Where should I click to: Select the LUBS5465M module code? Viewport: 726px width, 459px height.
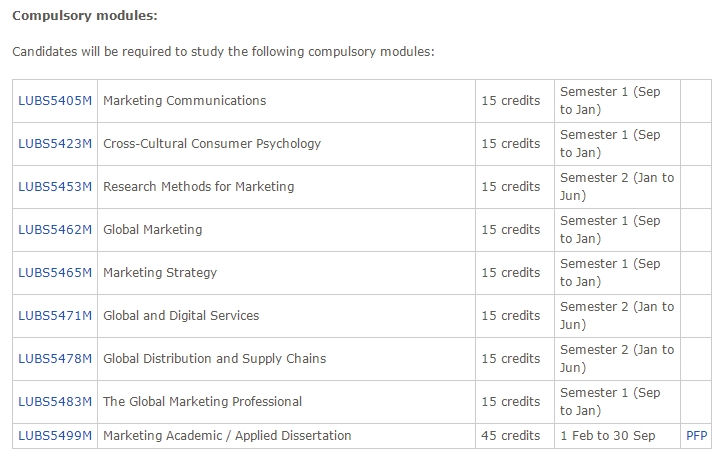click(x=55, y=273)
